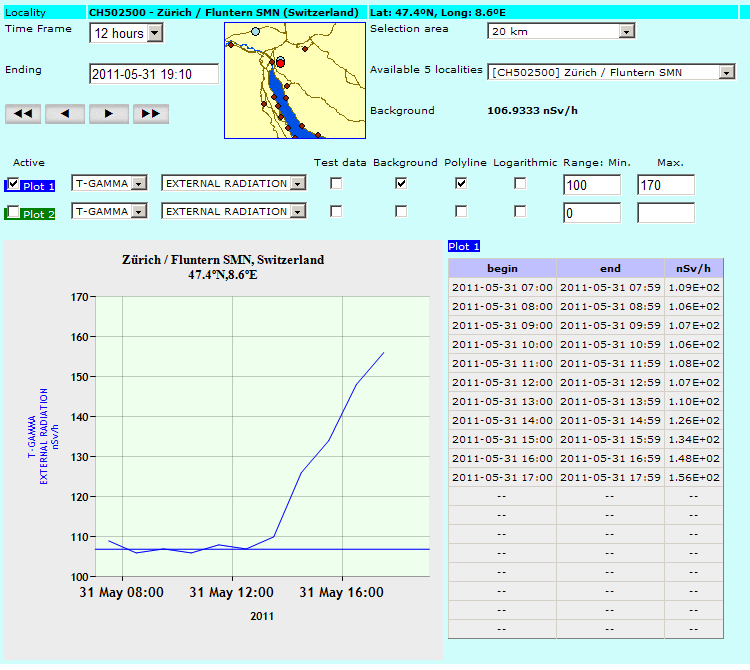Viewport: 750px width, 670px height.
Task: Toggle the Plot 1 active checkbox
Action: [x=12, y=184]
